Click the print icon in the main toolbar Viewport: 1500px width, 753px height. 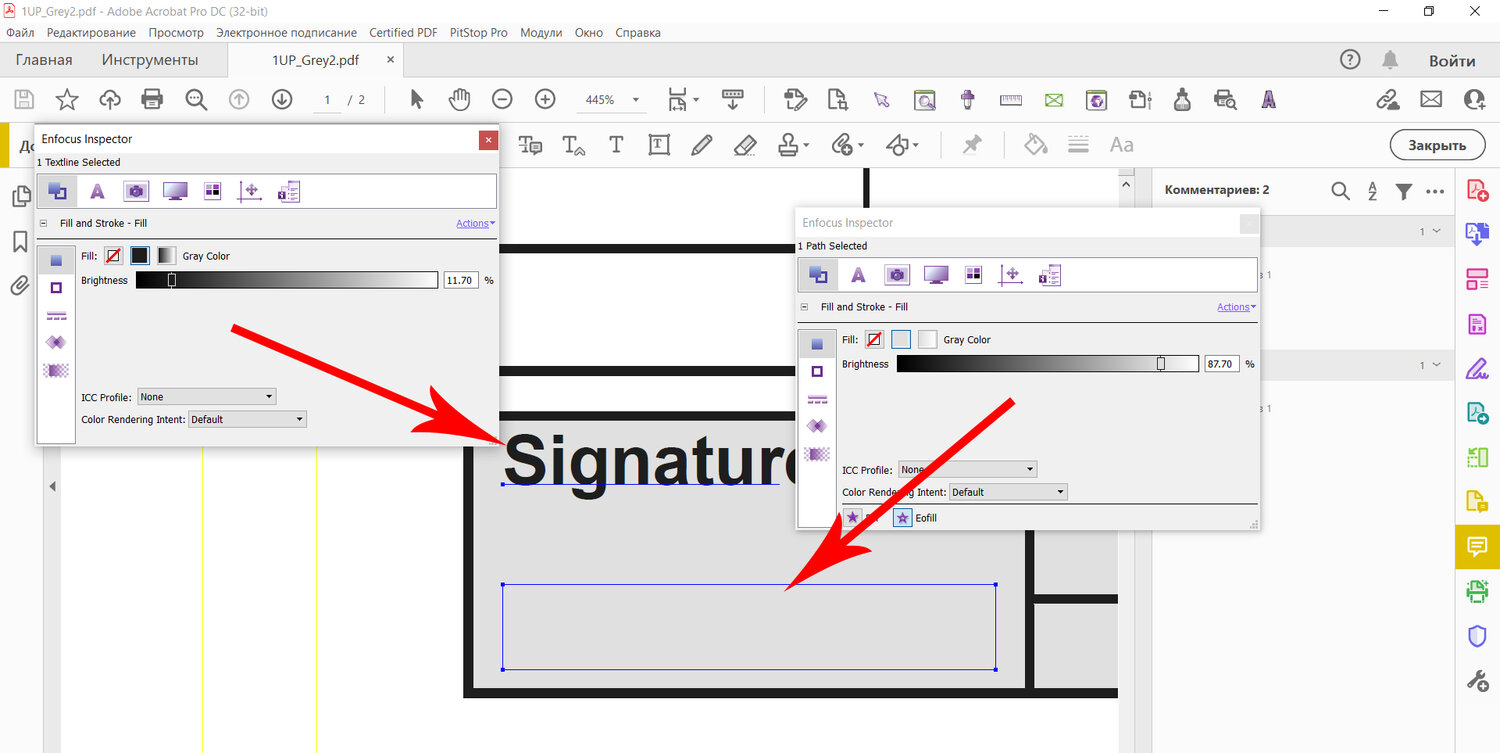(x=152, y=99)
